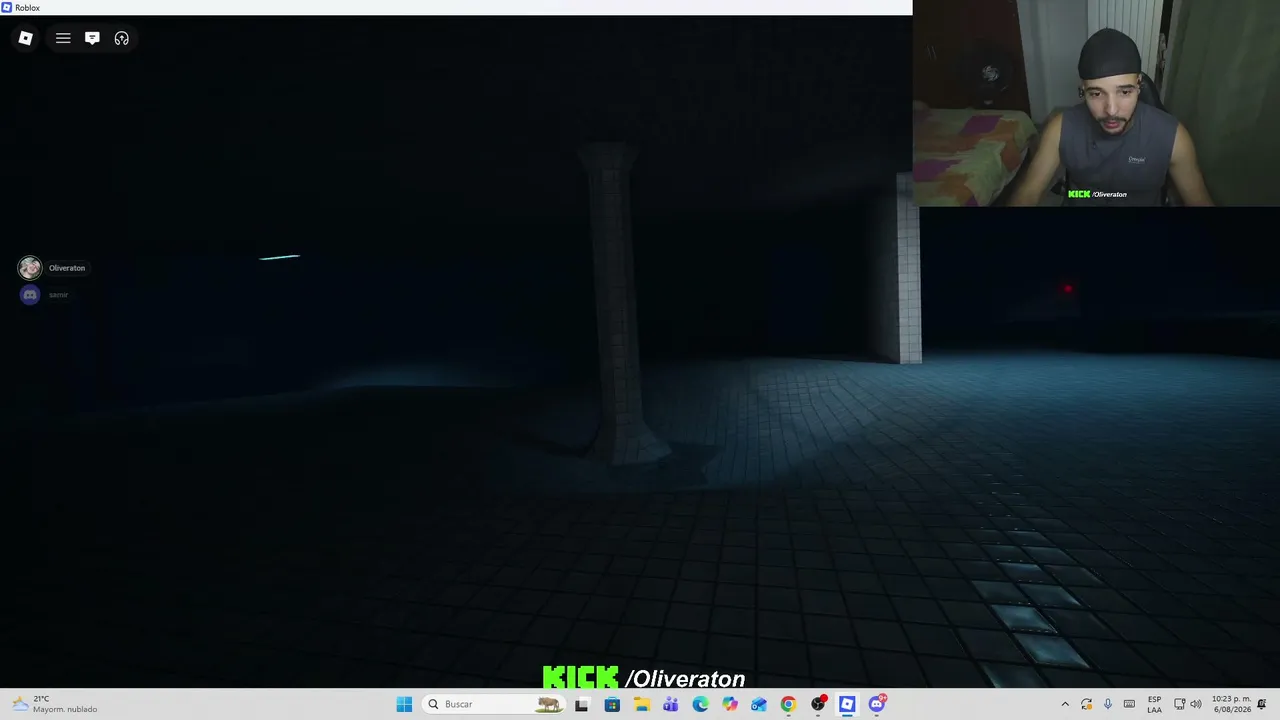Open Microsoft Edge from the taskbar
This screenshot has height=720, width=1280.
(x=700, y=704)
